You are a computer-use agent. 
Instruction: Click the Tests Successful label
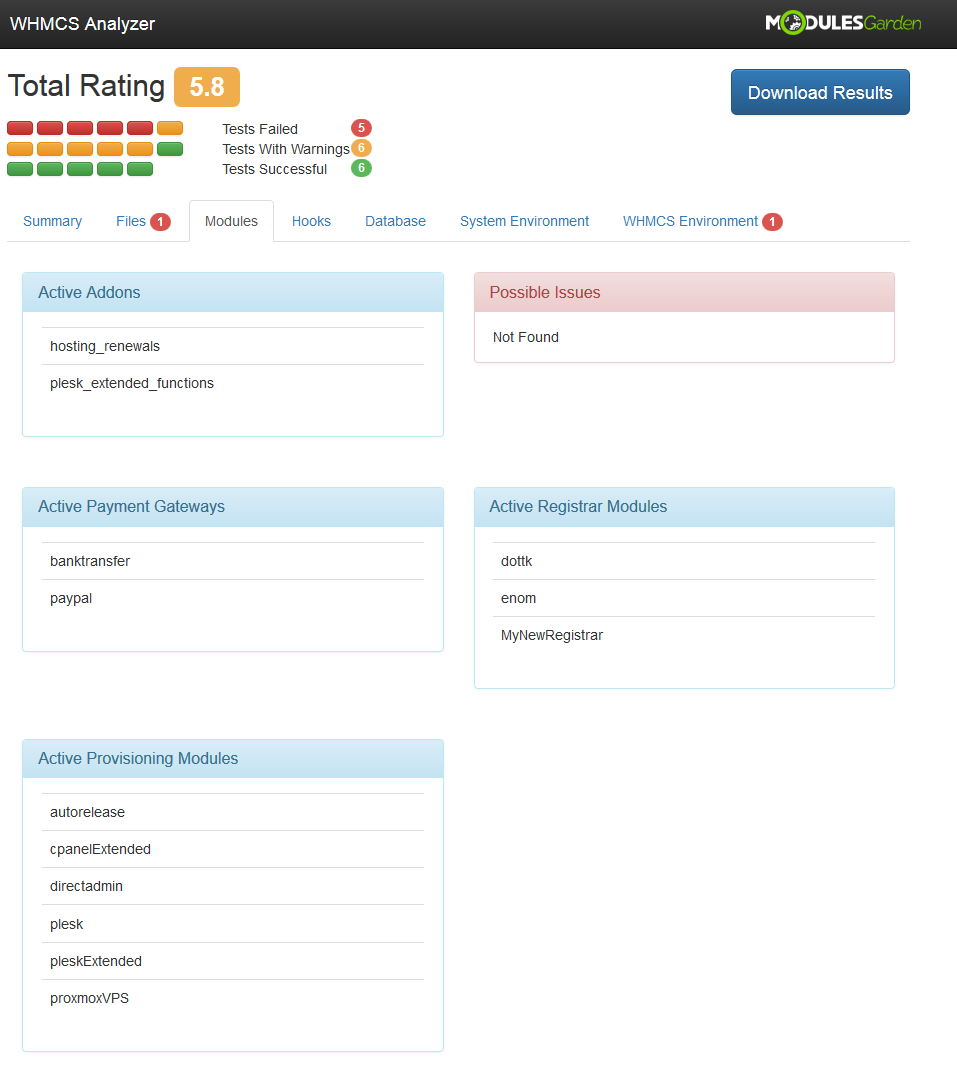pyautogui.click(x=274, y=169)
